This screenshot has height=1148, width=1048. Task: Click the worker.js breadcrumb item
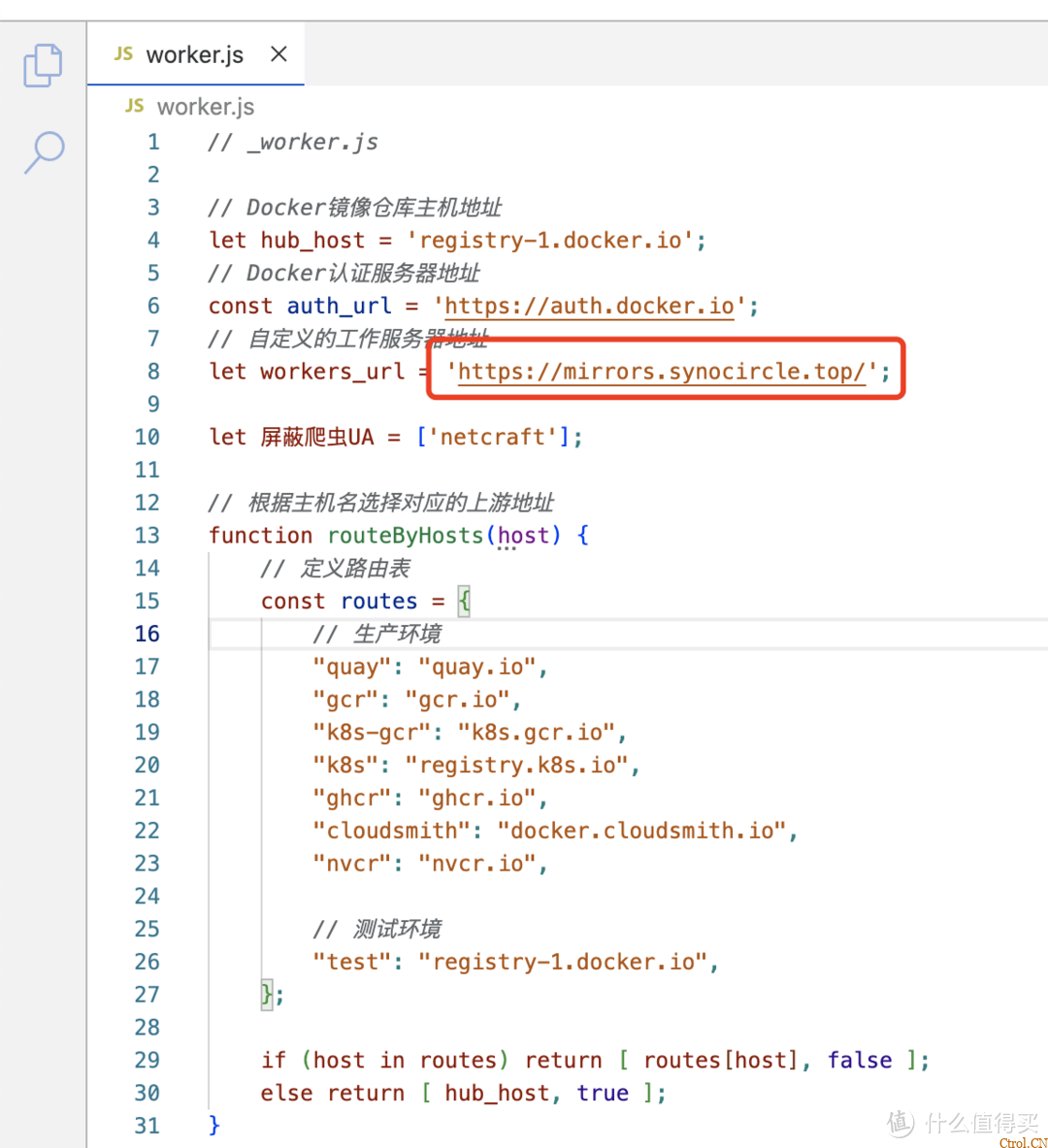[x=206, y=107]
